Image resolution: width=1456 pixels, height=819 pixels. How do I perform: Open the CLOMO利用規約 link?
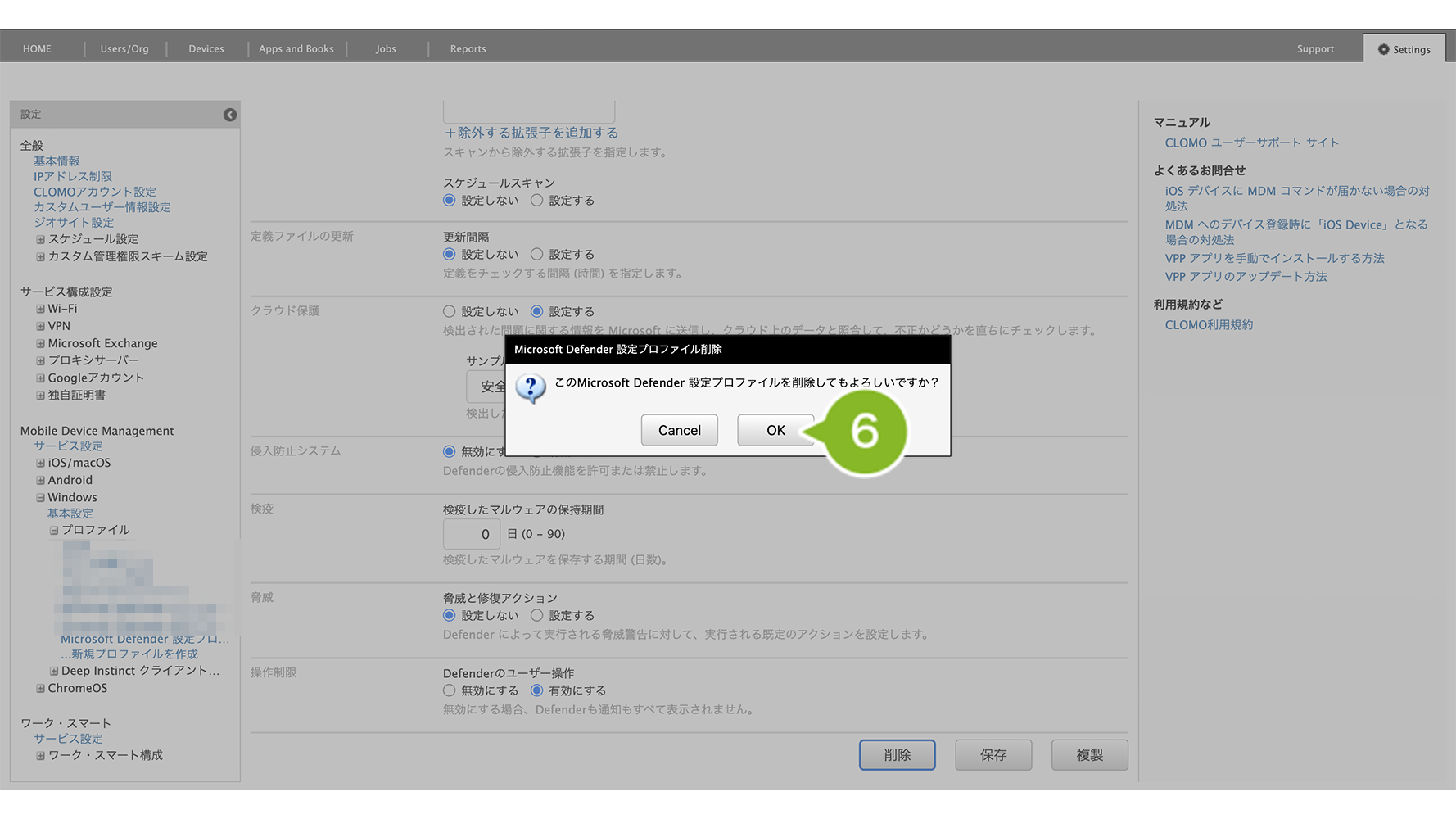[1209, 324]
